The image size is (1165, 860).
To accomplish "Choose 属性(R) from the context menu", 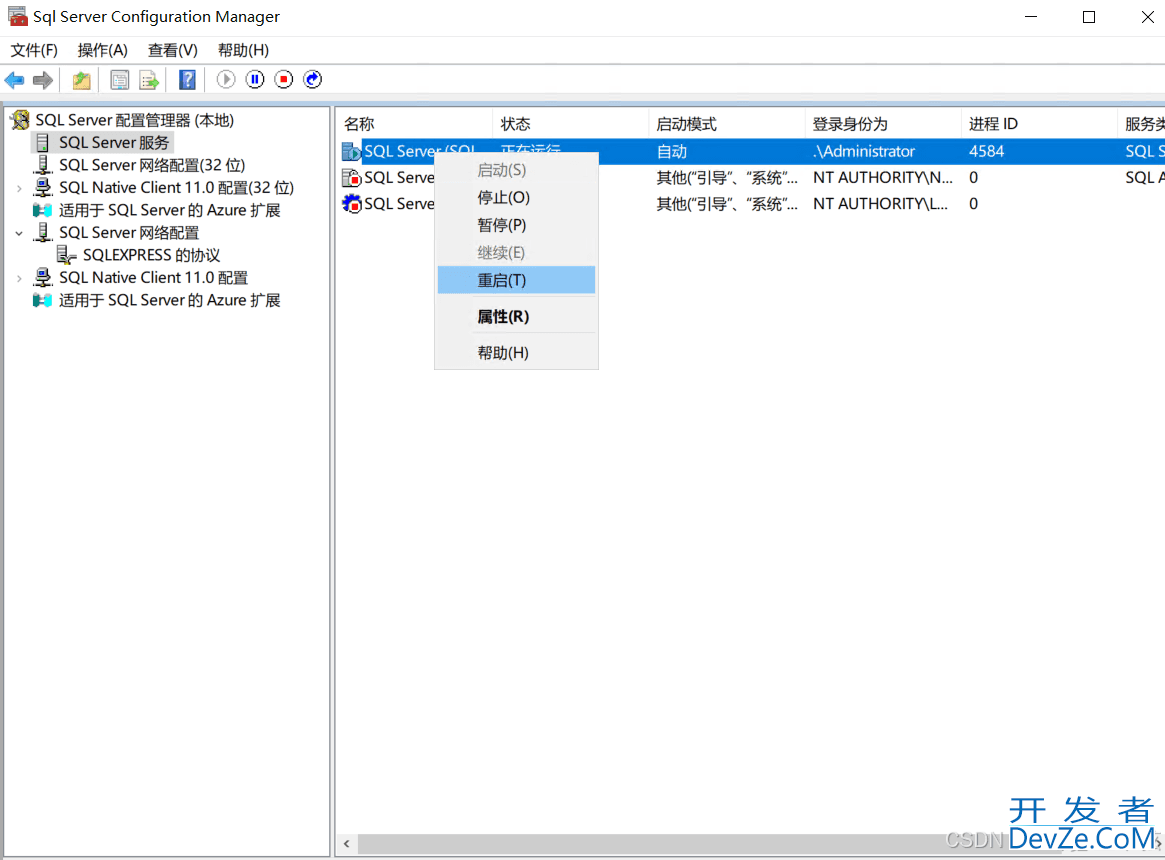I will click(x=516, y=317).
